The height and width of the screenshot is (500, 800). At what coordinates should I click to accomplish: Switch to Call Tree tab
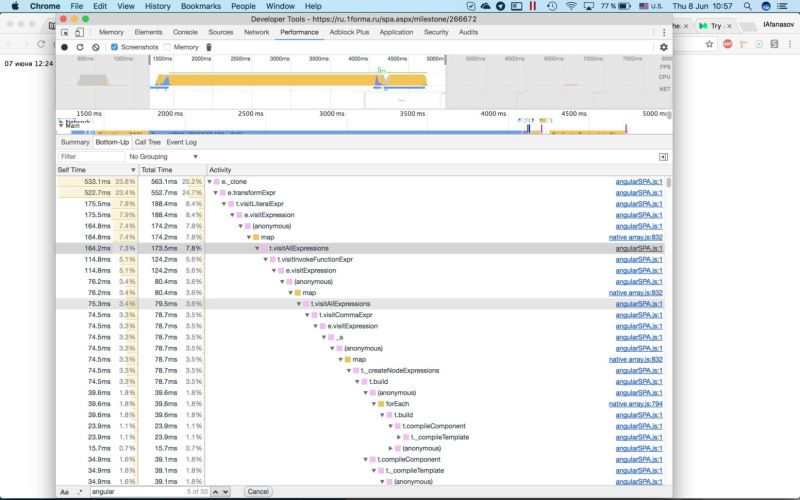click(147, 142)
